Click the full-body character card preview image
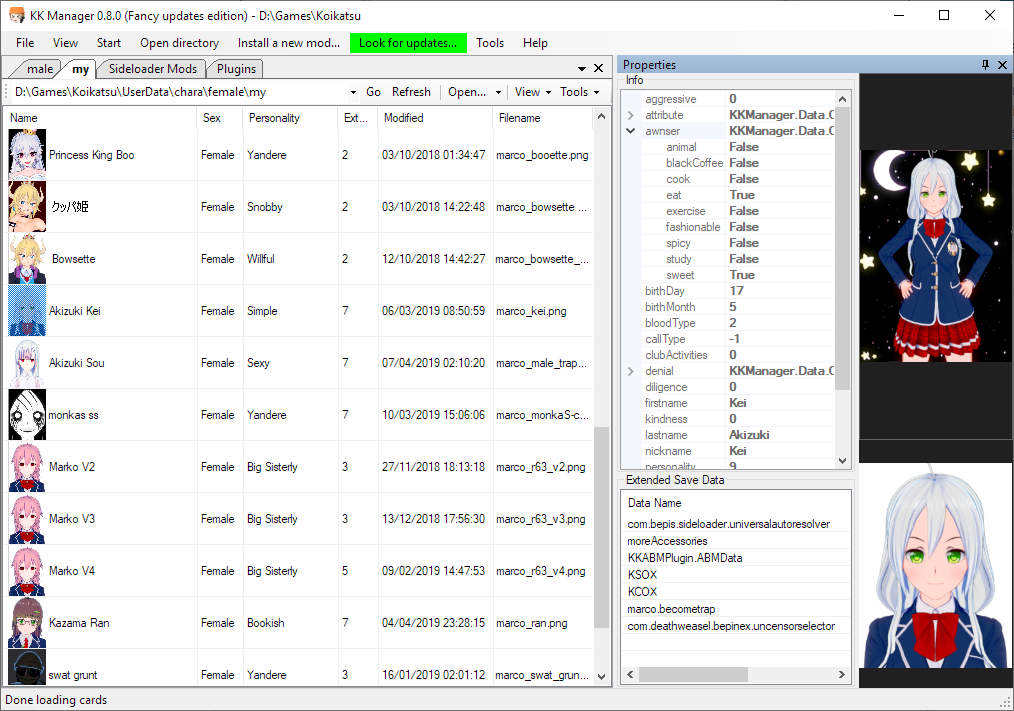The image size is (1014, 711). click(x=935, y=256)
